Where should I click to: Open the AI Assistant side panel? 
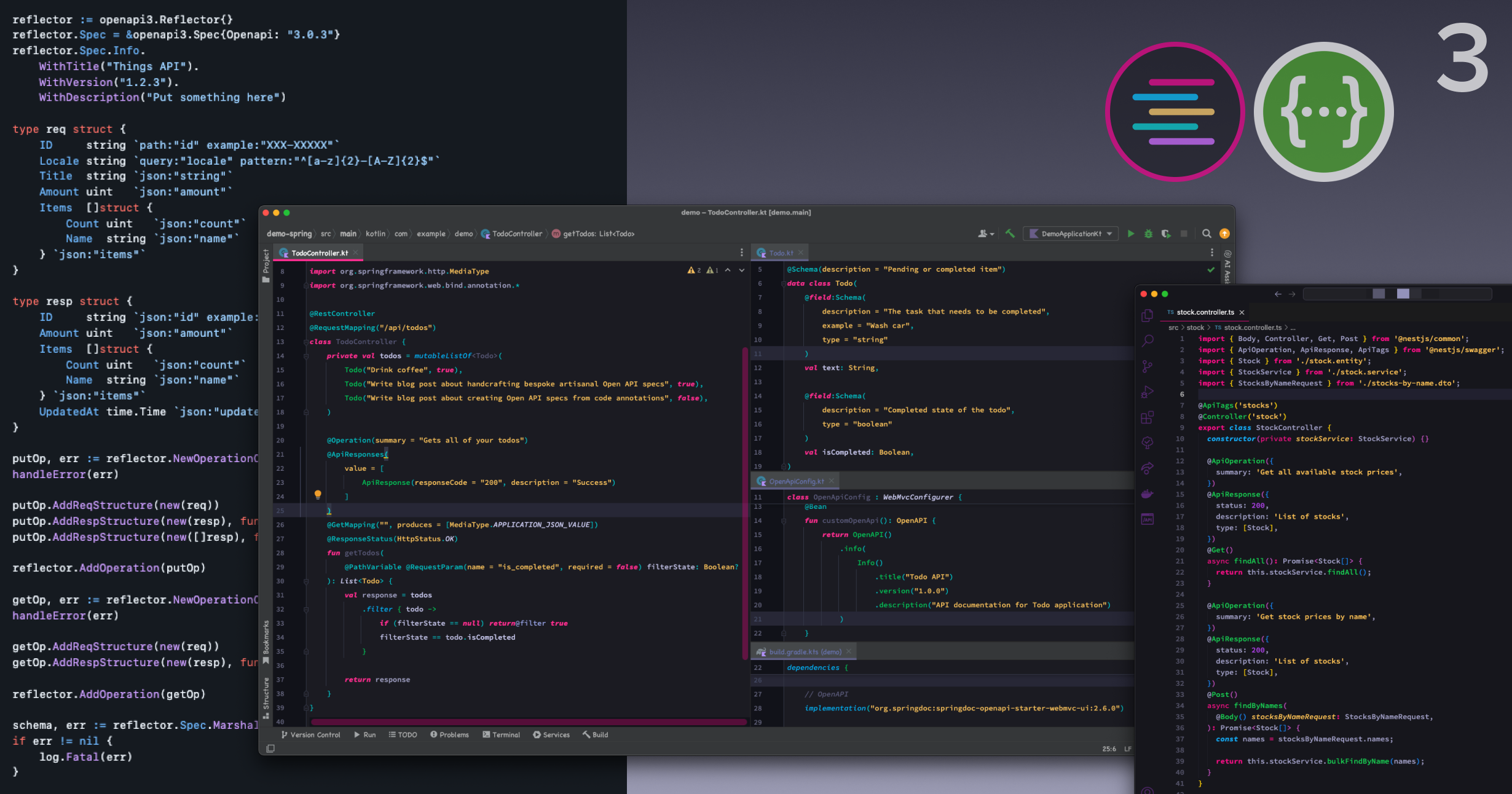(x=1227, y=266)
